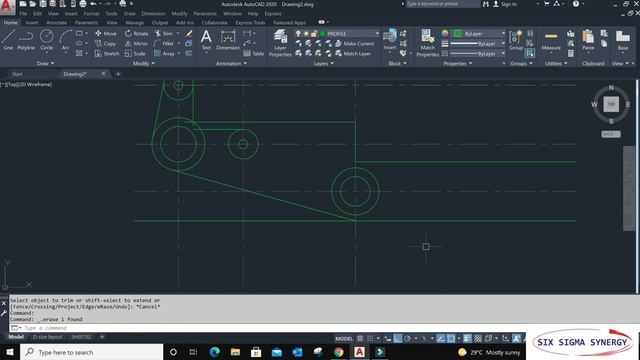
Task: Switch to the Start file tab
Action: click(x=17, y=74)
